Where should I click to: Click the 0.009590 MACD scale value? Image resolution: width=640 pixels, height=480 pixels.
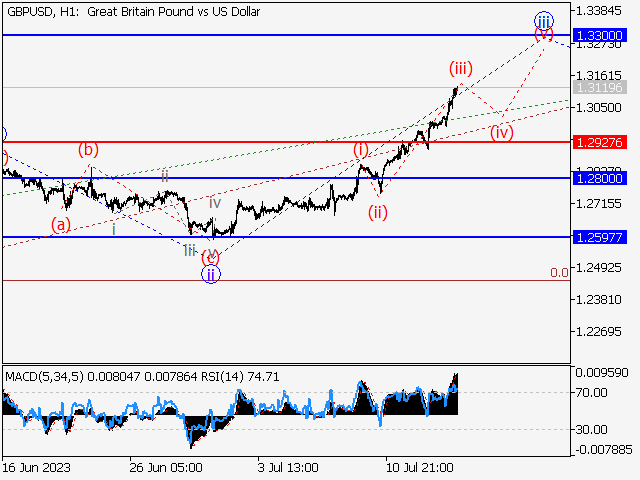pos(602,373)
